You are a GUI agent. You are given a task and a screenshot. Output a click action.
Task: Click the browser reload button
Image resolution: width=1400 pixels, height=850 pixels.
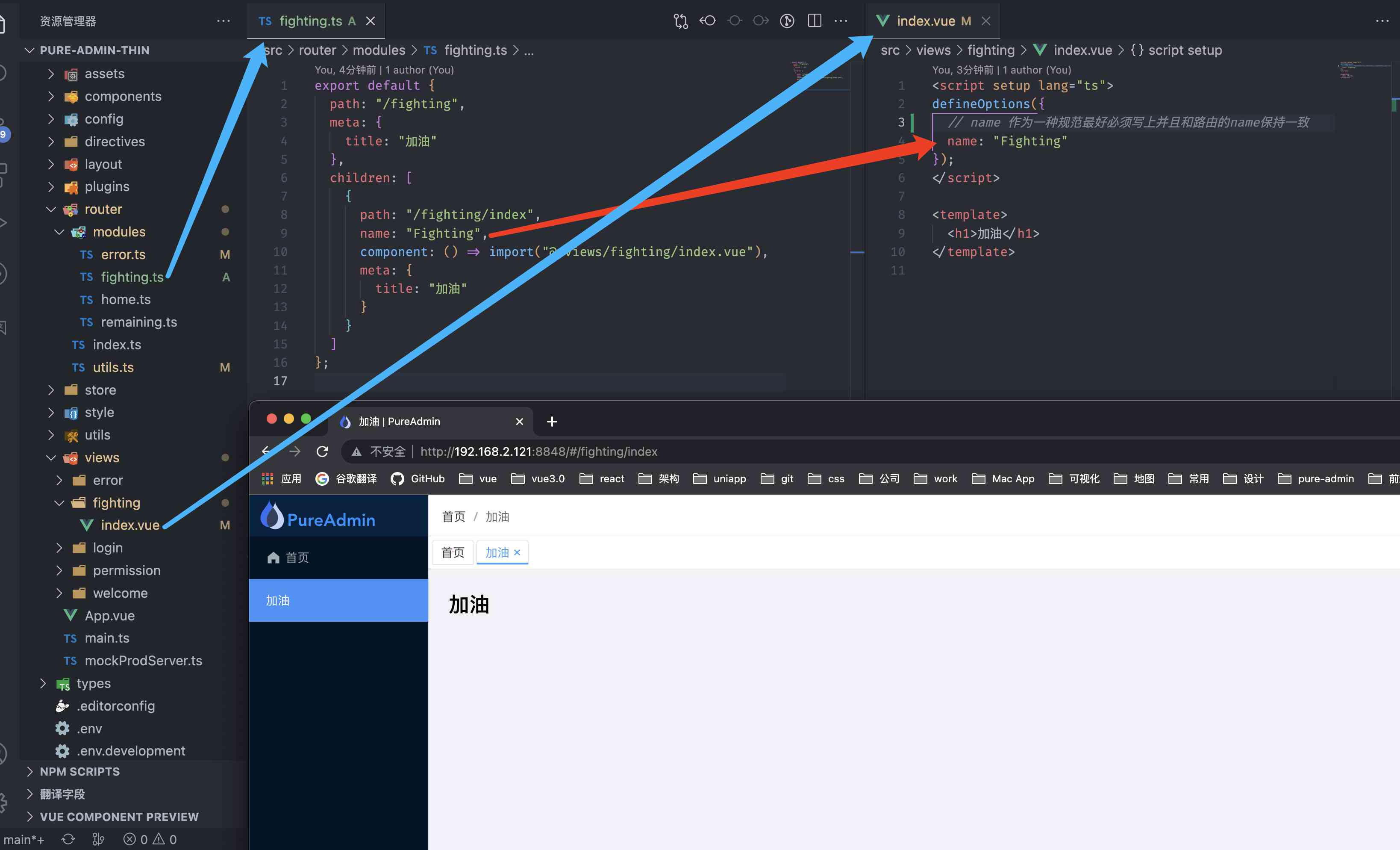click(x=322, y=452)
